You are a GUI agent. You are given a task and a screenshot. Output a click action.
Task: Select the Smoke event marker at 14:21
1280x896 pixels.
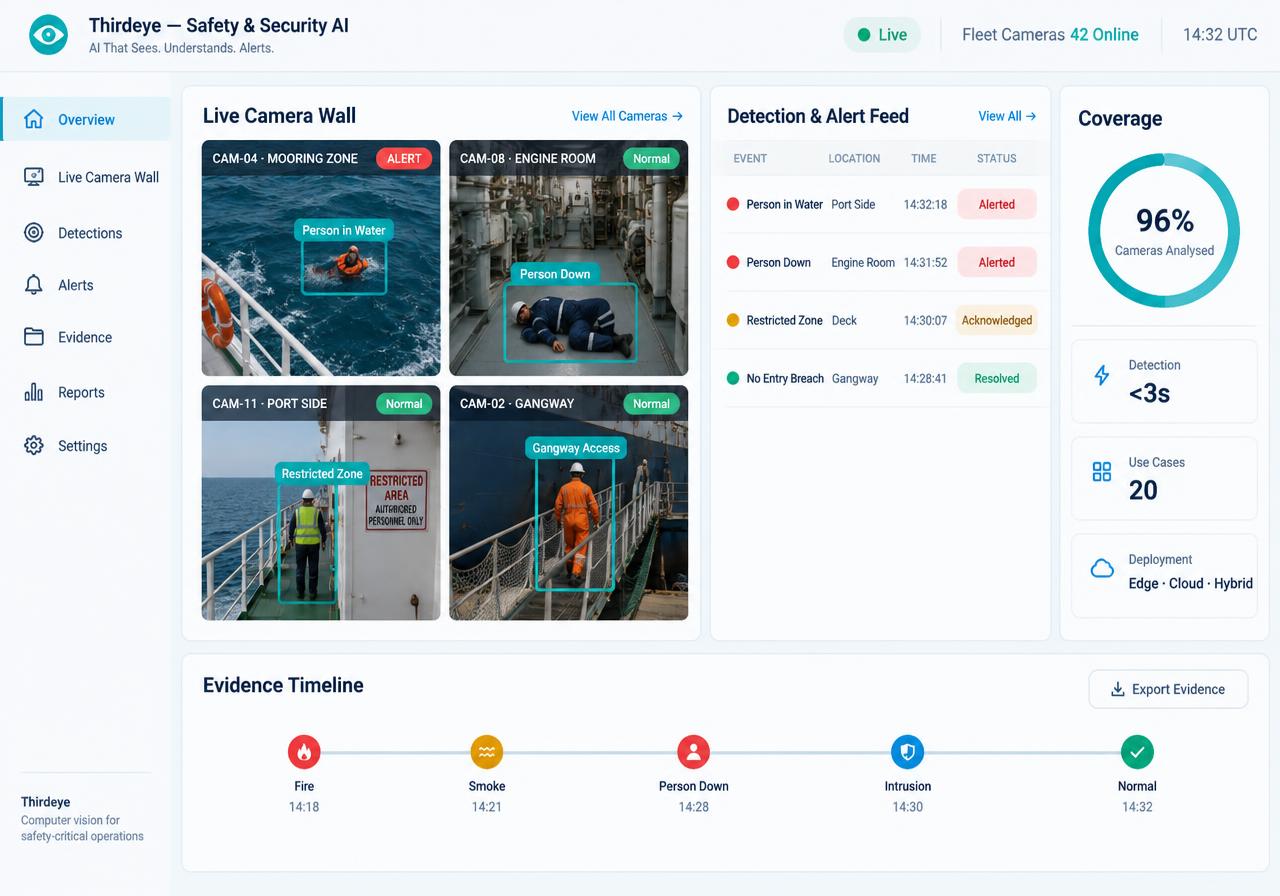click(487, 751)
